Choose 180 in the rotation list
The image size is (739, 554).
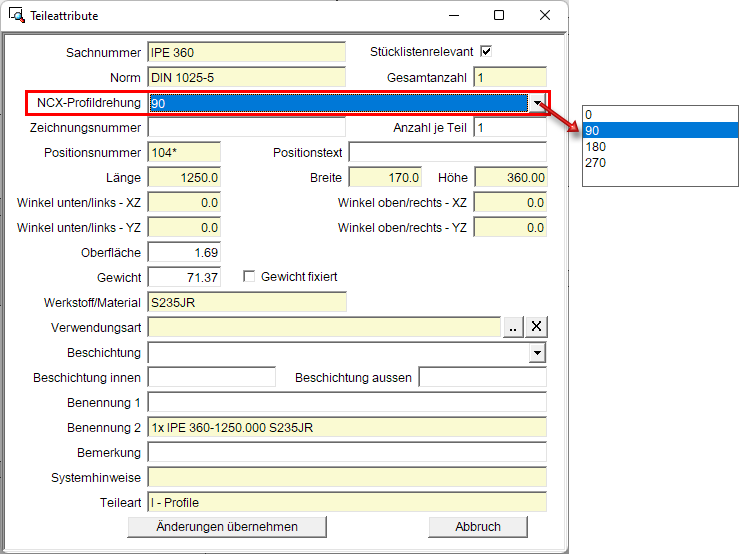click(x=660, y=147)
